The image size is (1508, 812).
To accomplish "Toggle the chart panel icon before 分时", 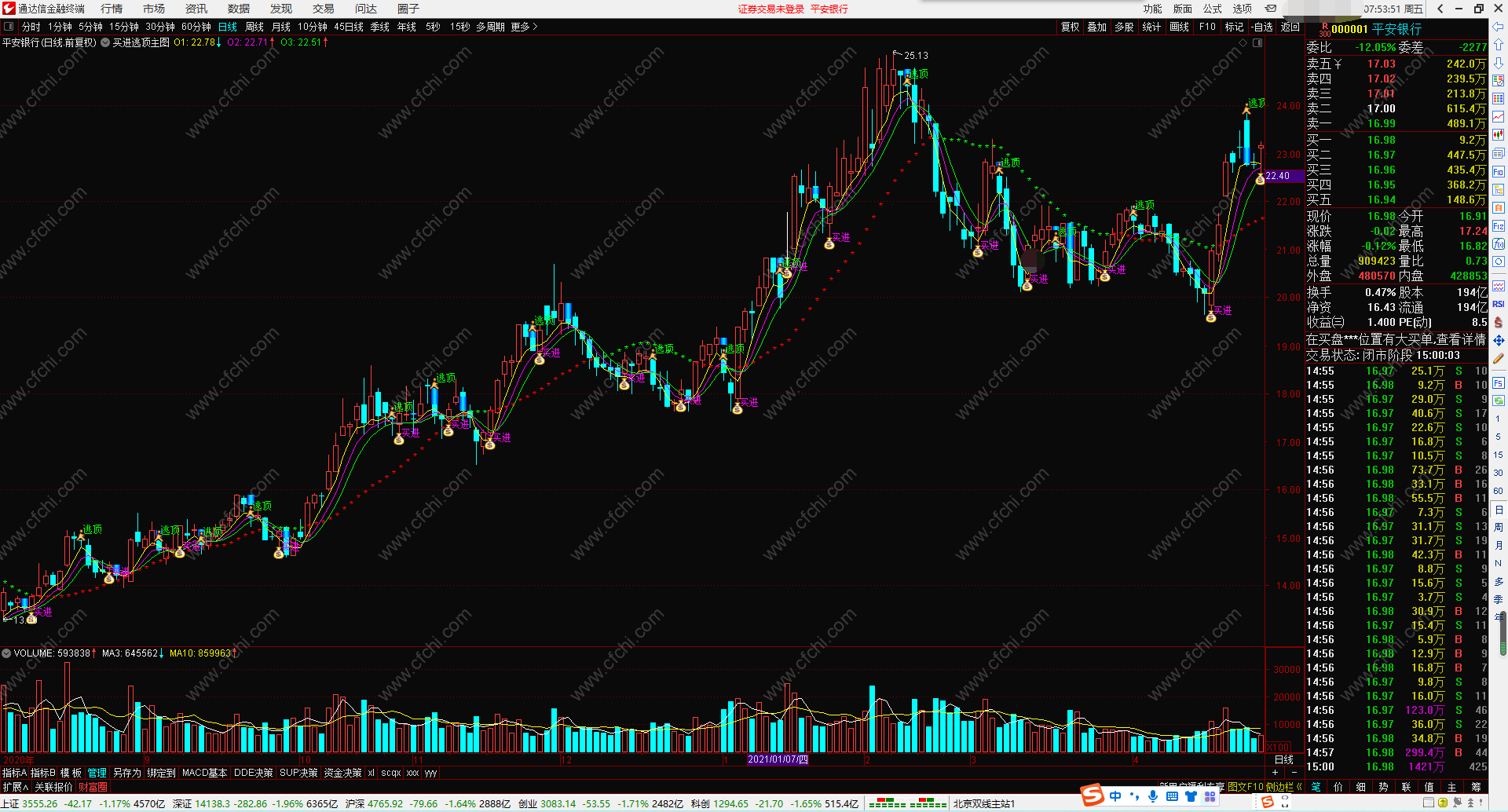I will coord(9,27).
